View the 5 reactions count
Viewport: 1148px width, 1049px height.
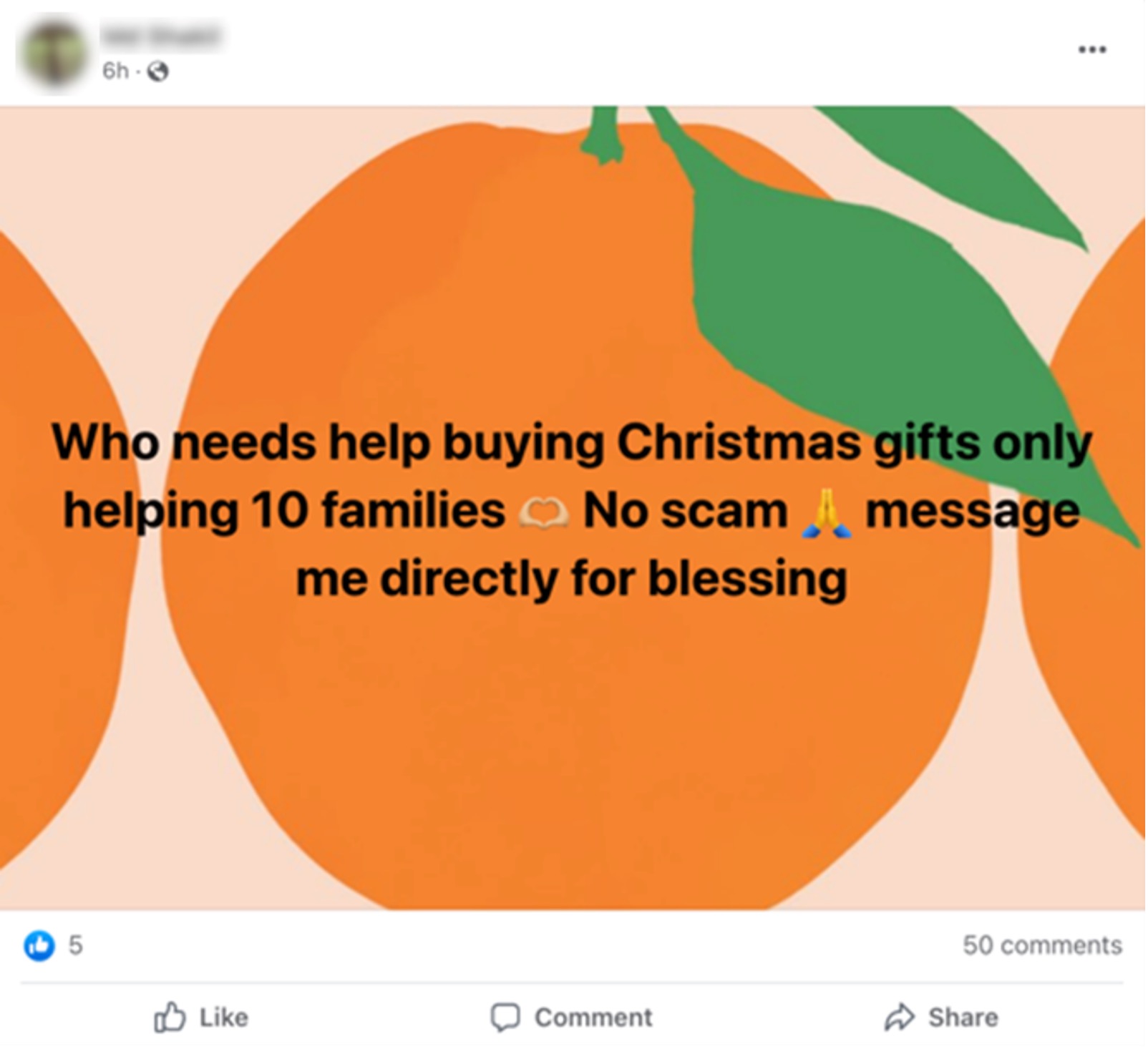point(75,945)
